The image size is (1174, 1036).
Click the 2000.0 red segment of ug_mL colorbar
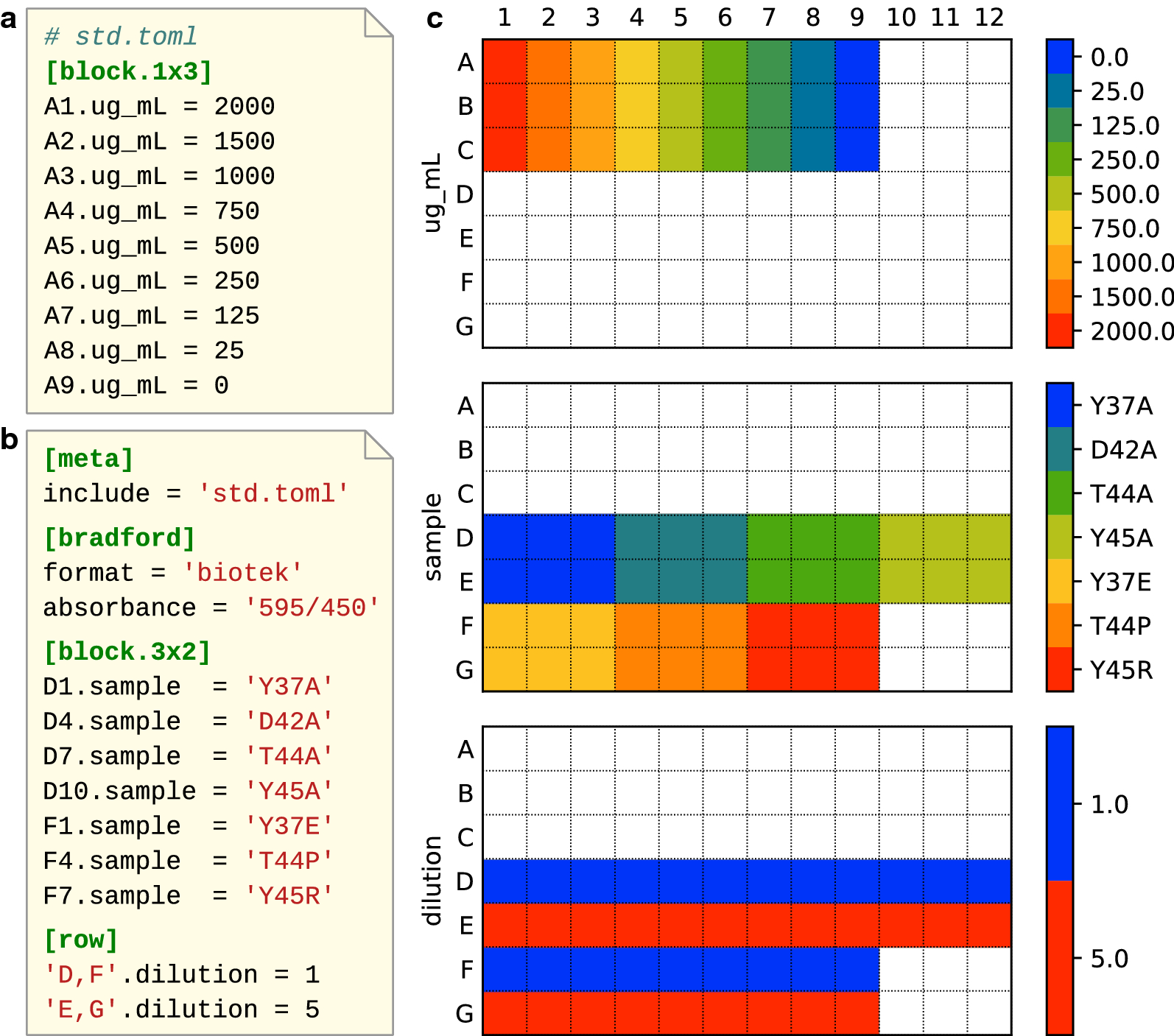point(1060,330)
